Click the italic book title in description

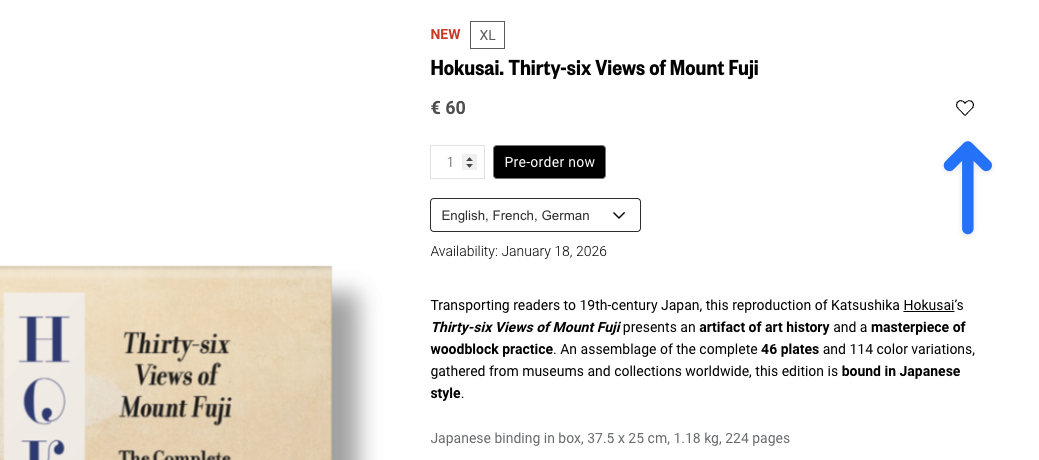[525, 327]
